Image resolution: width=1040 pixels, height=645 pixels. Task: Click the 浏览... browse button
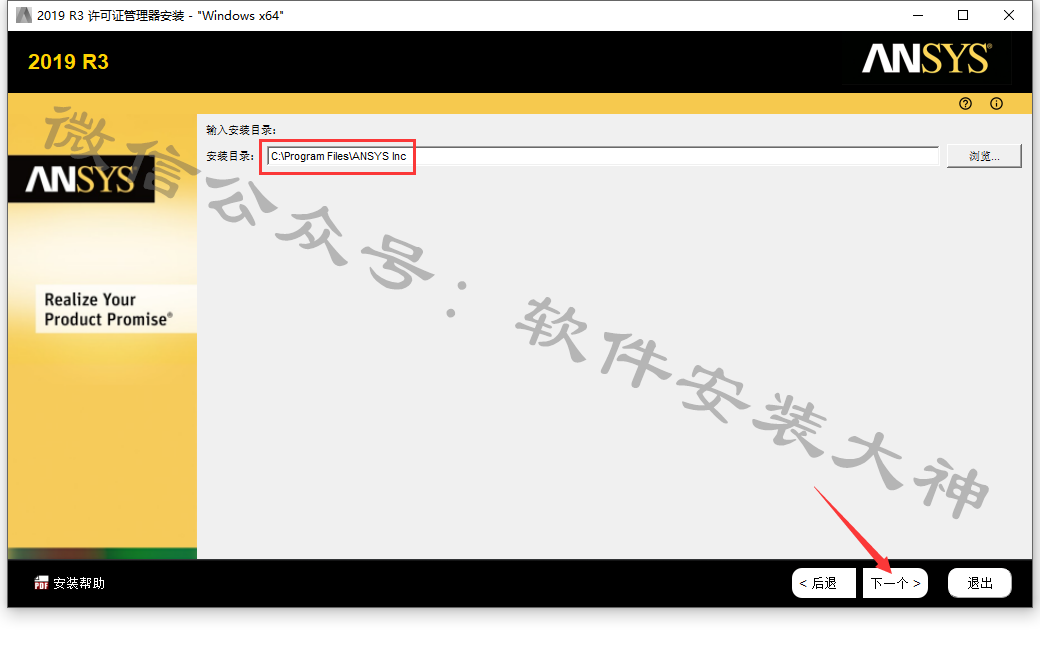(984, 156)
